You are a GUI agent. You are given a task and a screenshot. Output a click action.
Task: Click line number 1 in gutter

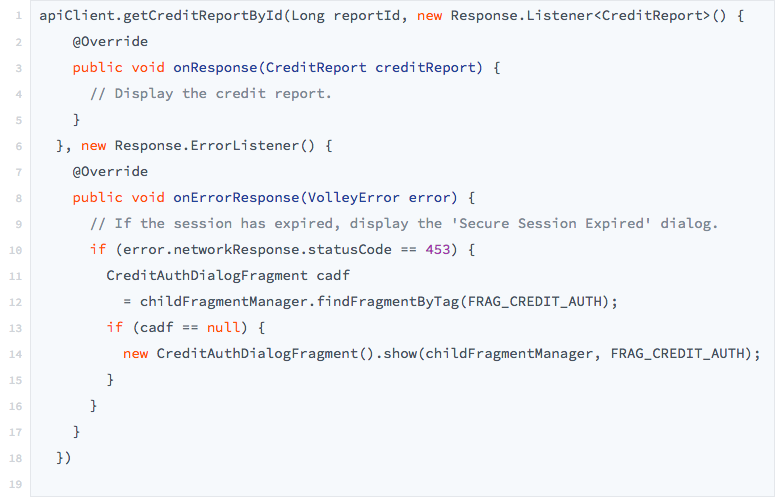click(19, 16)
